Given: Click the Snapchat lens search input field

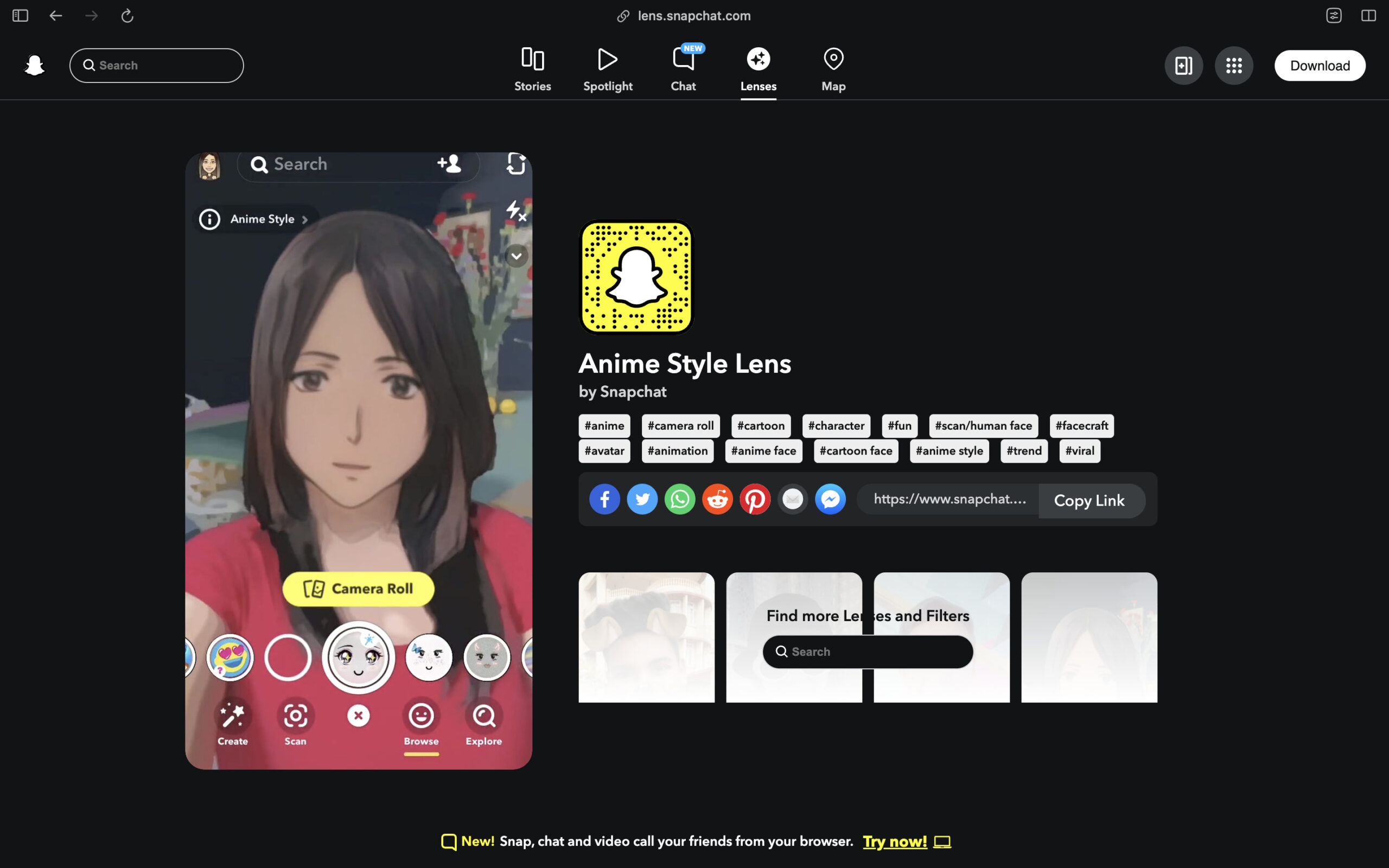Looking at the screenshot, I should 868,651.
